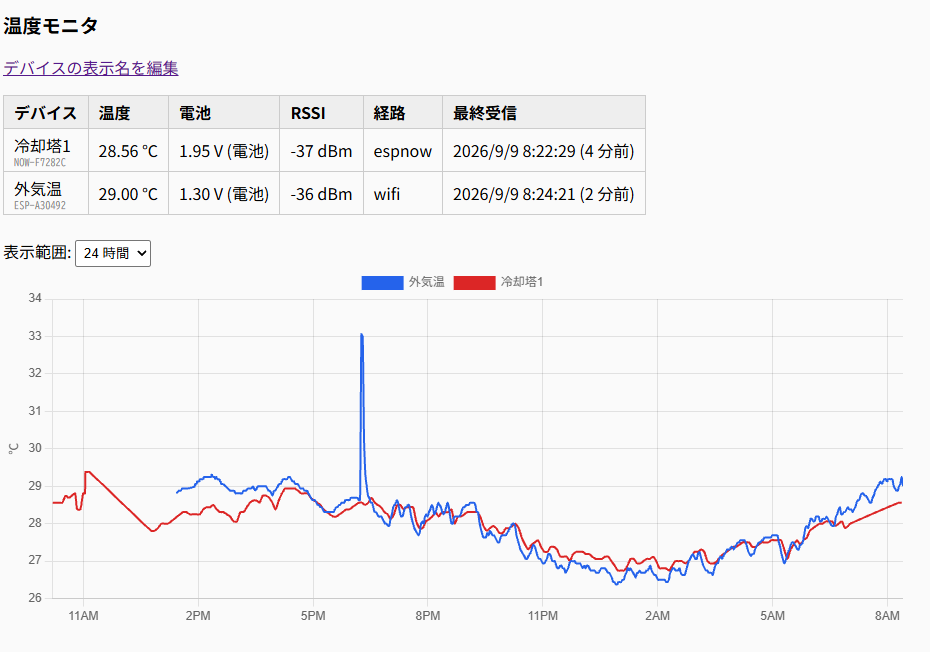Toggle the blue 外気温 legend swatch
The height and width of the screenshot is (652, 930).
point(382,282)
